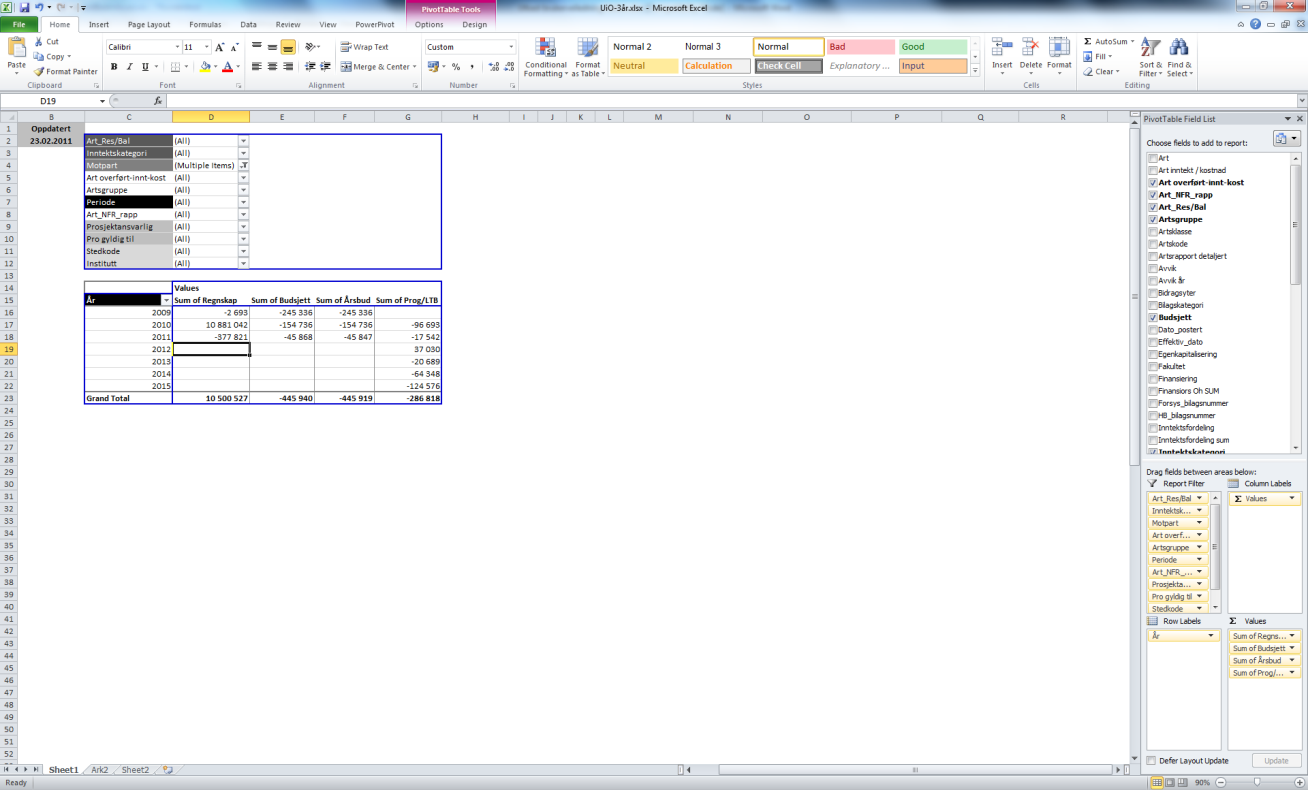Increase font size with Grow Font
The image size is (1308, 790).
220,47
